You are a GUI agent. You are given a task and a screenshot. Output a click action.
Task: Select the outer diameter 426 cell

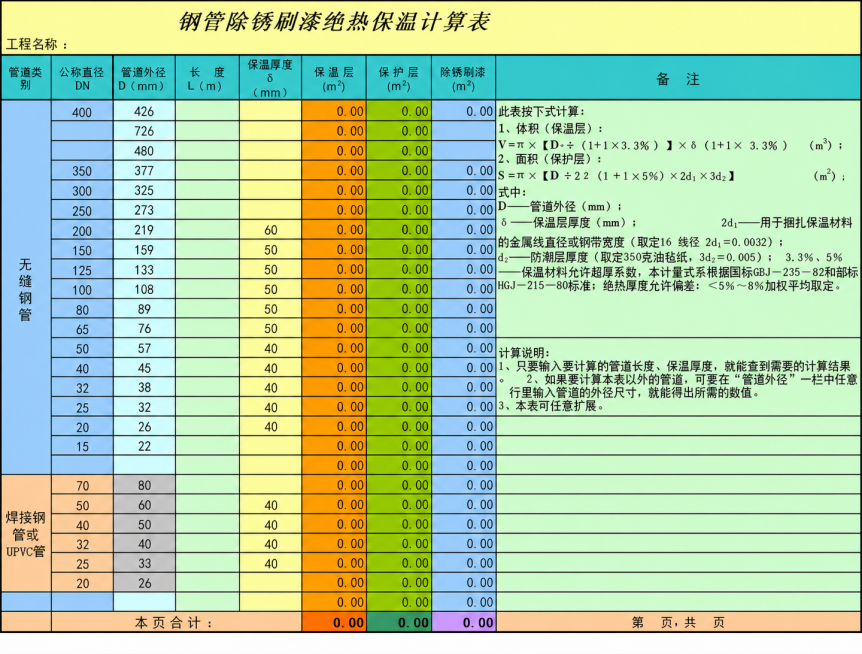click(x=144, y=112)
